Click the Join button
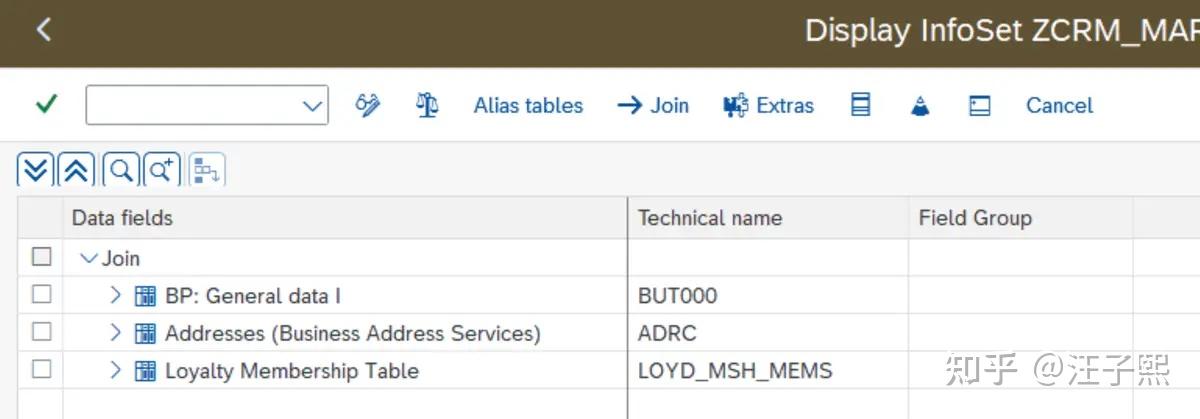Viewport: 1200px width, 419px height. pos(653,105)
